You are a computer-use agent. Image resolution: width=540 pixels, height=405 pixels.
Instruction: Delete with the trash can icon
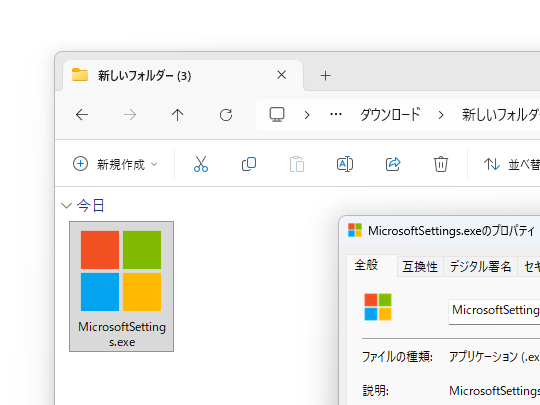[x=441, y=164]
